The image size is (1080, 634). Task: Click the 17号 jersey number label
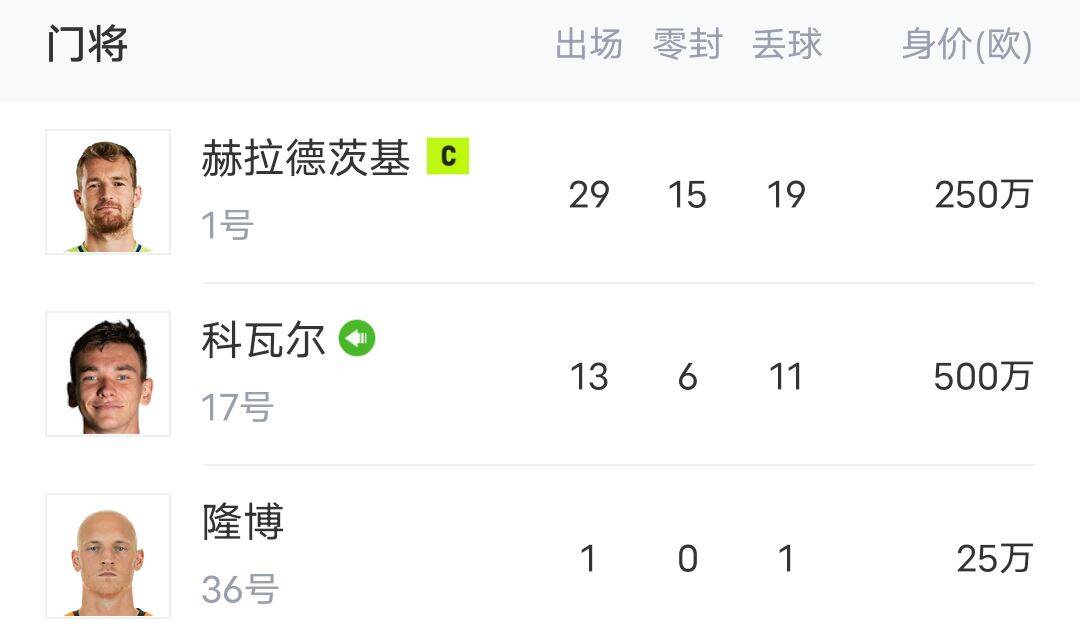click(237, 408)
